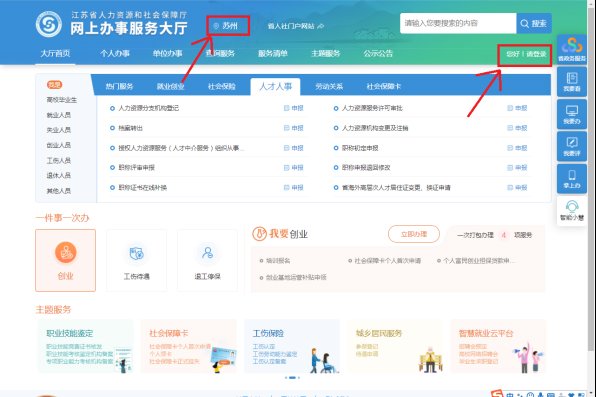Click 申报 for 职称申报退回修改
596x397 pixels.
517,167
